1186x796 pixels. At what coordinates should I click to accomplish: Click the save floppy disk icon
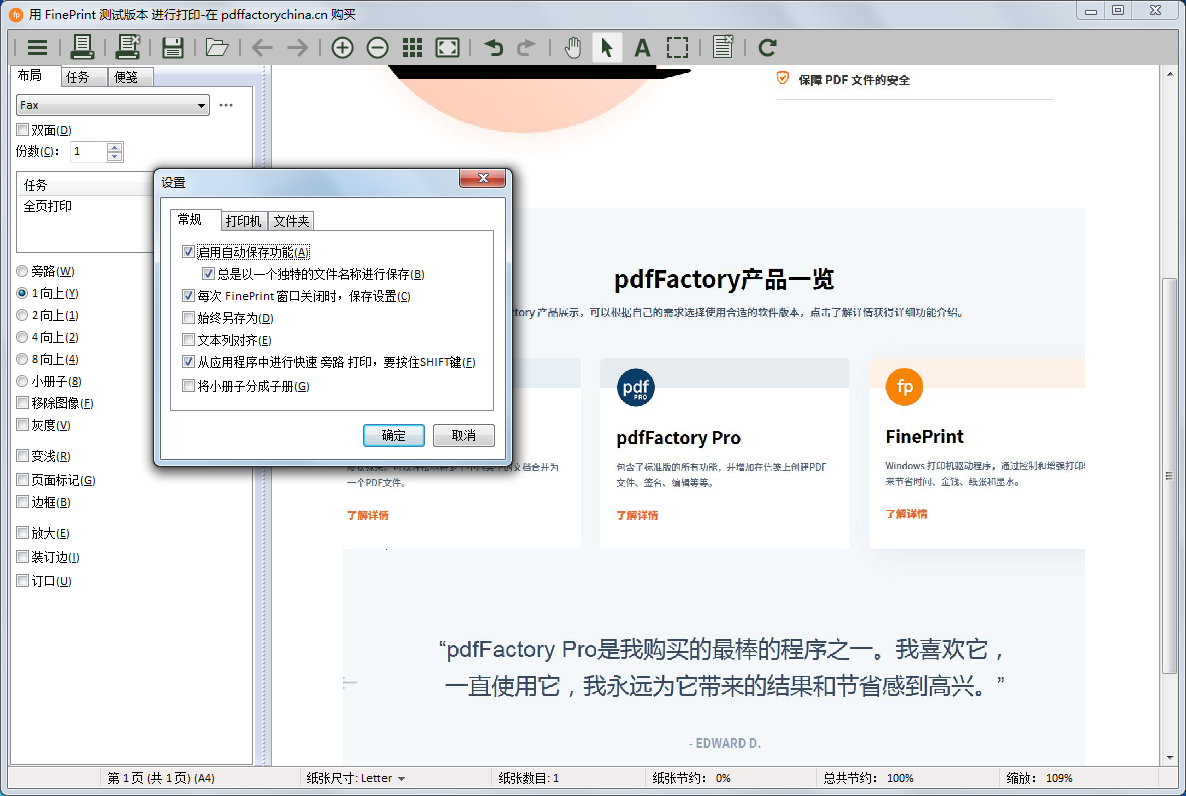pos(173,48)
